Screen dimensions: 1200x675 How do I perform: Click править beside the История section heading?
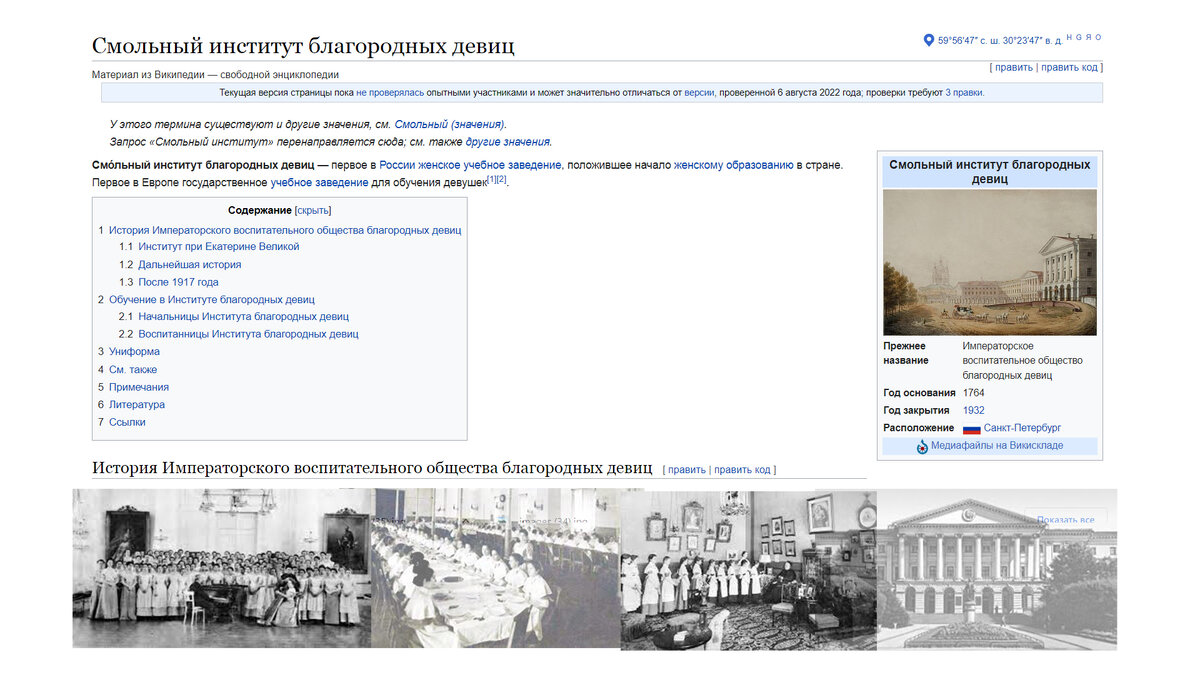pyautogui.click(x=687, y=470)
